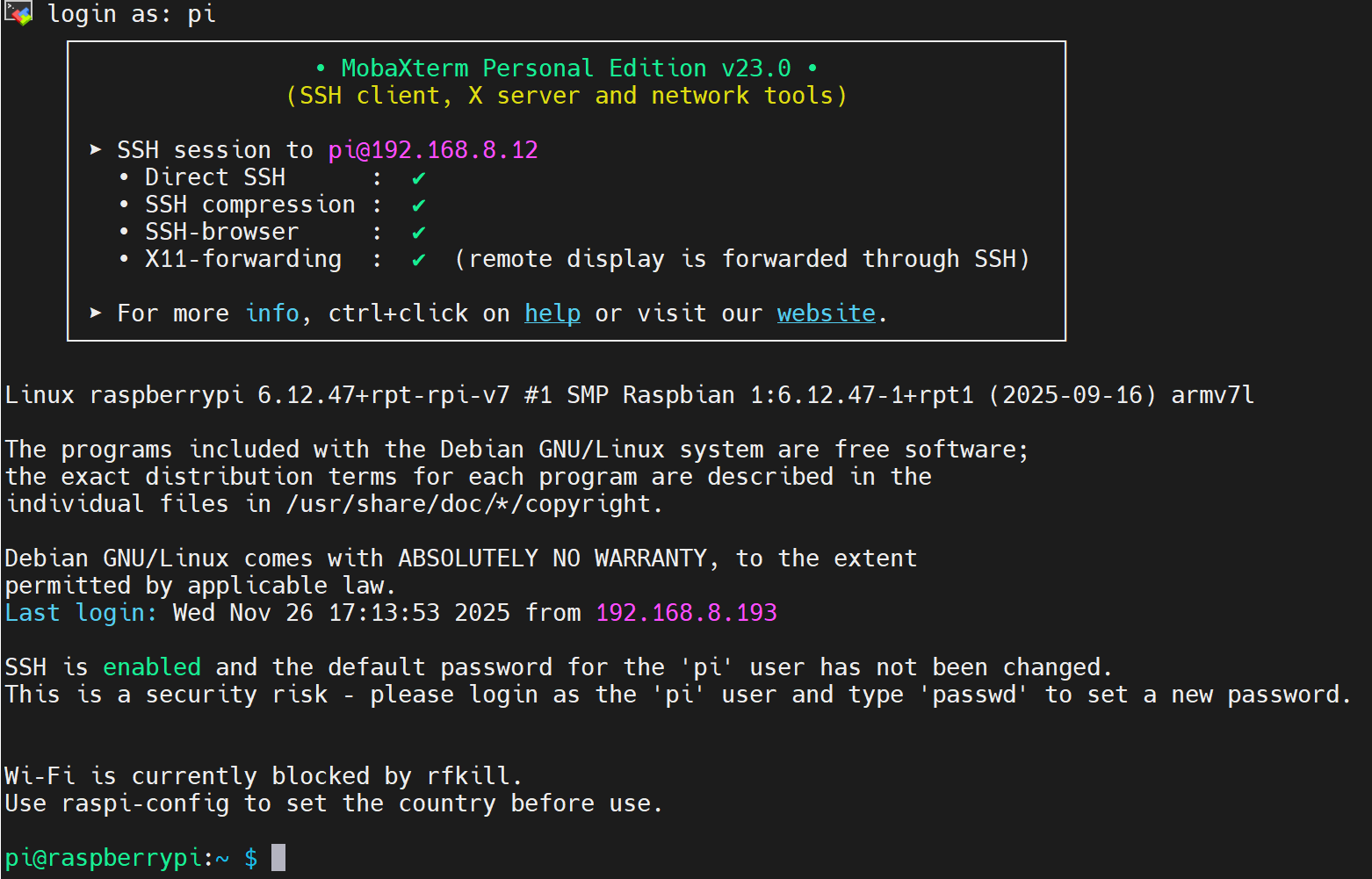This screenshot has height=879, width=1372.
Task: Click the green 'enabled' status word
Action: pos(152,667)
